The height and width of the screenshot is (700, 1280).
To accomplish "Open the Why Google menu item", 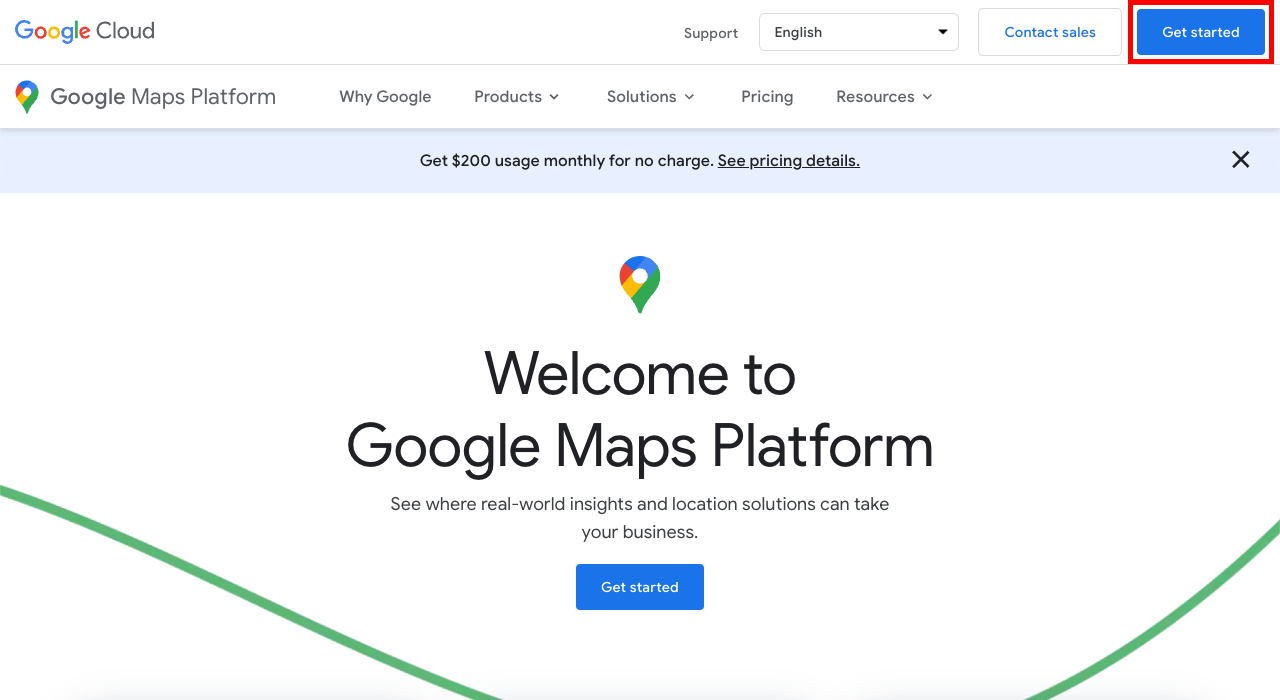I will tap(385, 97).
